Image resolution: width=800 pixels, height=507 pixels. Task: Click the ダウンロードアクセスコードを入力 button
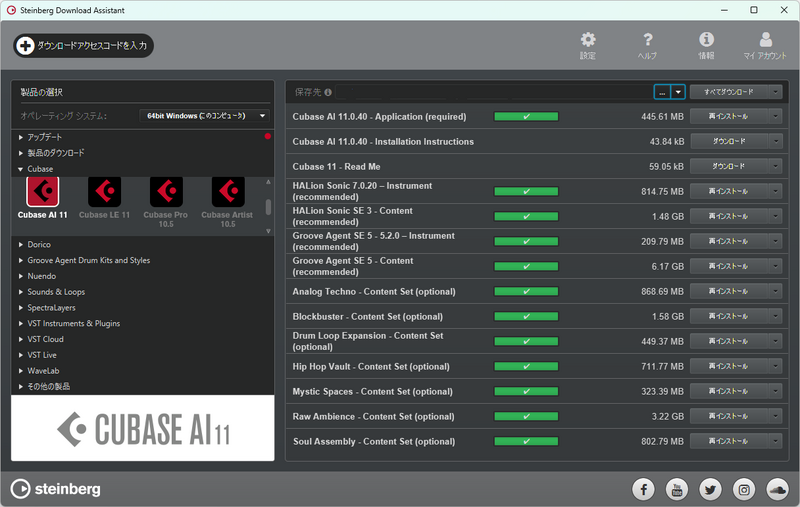click(x=83, y=45)
